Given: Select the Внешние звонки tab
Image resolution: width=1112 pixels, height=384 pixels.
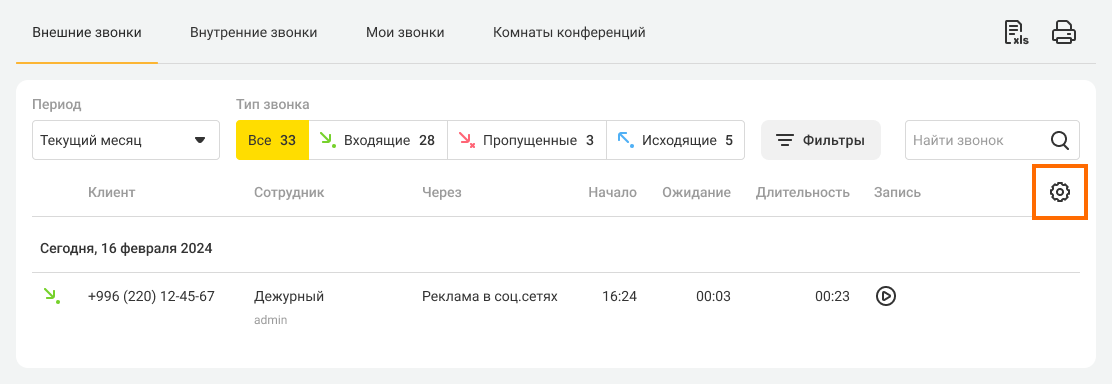Looking at the screenshot, I should coord(87,33).
